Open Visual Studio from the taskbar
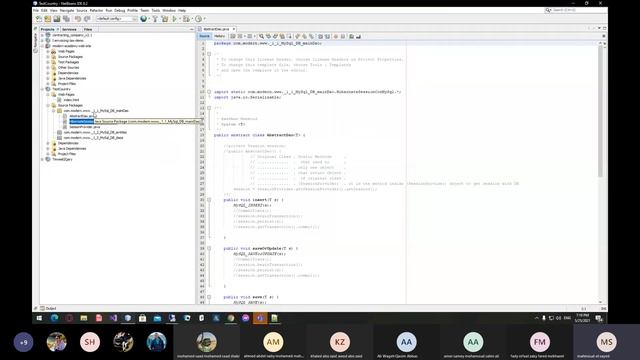Viewport: 640px width, 360px height. [113, 318]
